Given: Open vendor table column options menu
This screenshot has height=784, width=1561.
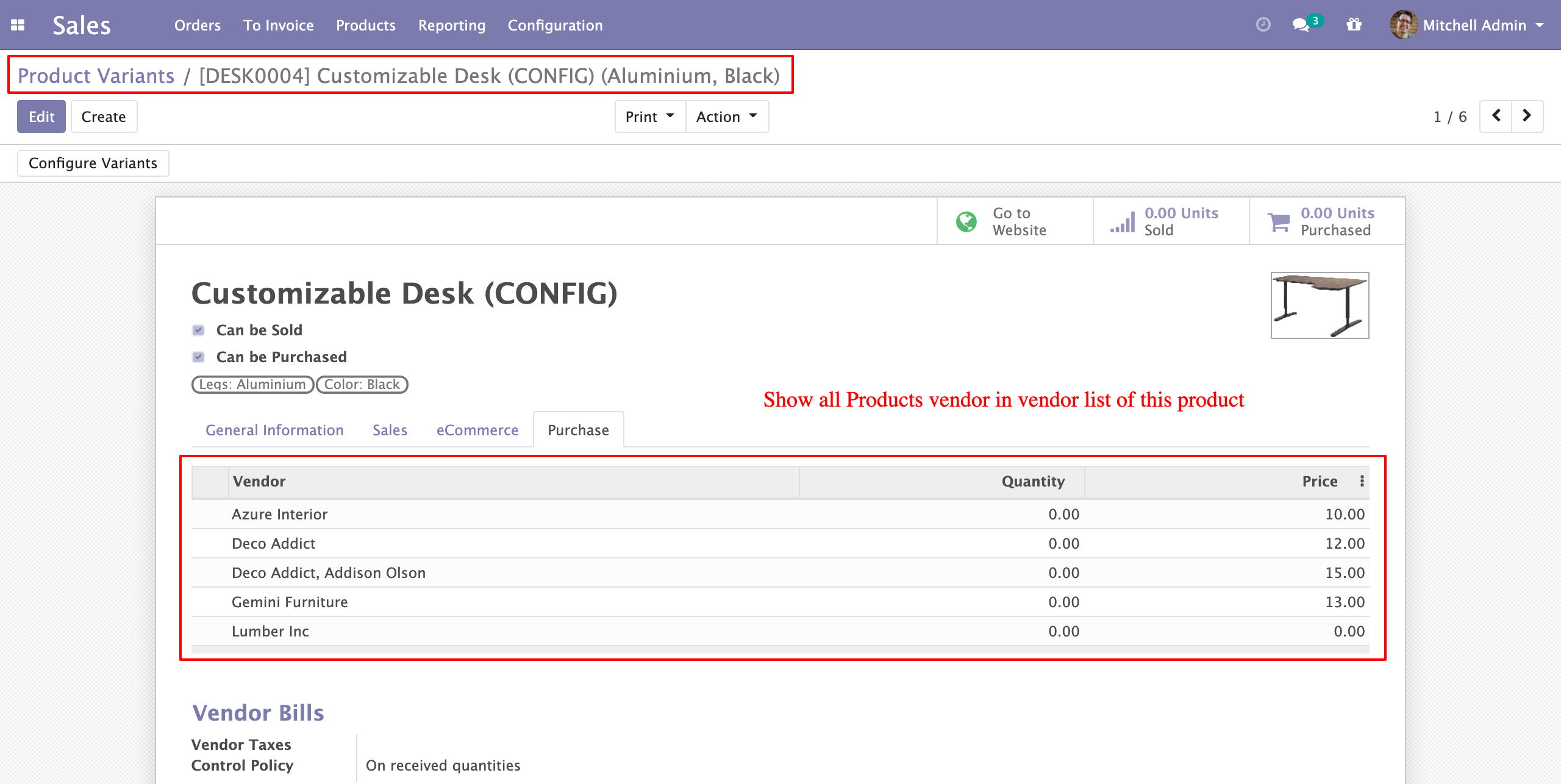Looking at the screenshot, I should coord(1362,481).
